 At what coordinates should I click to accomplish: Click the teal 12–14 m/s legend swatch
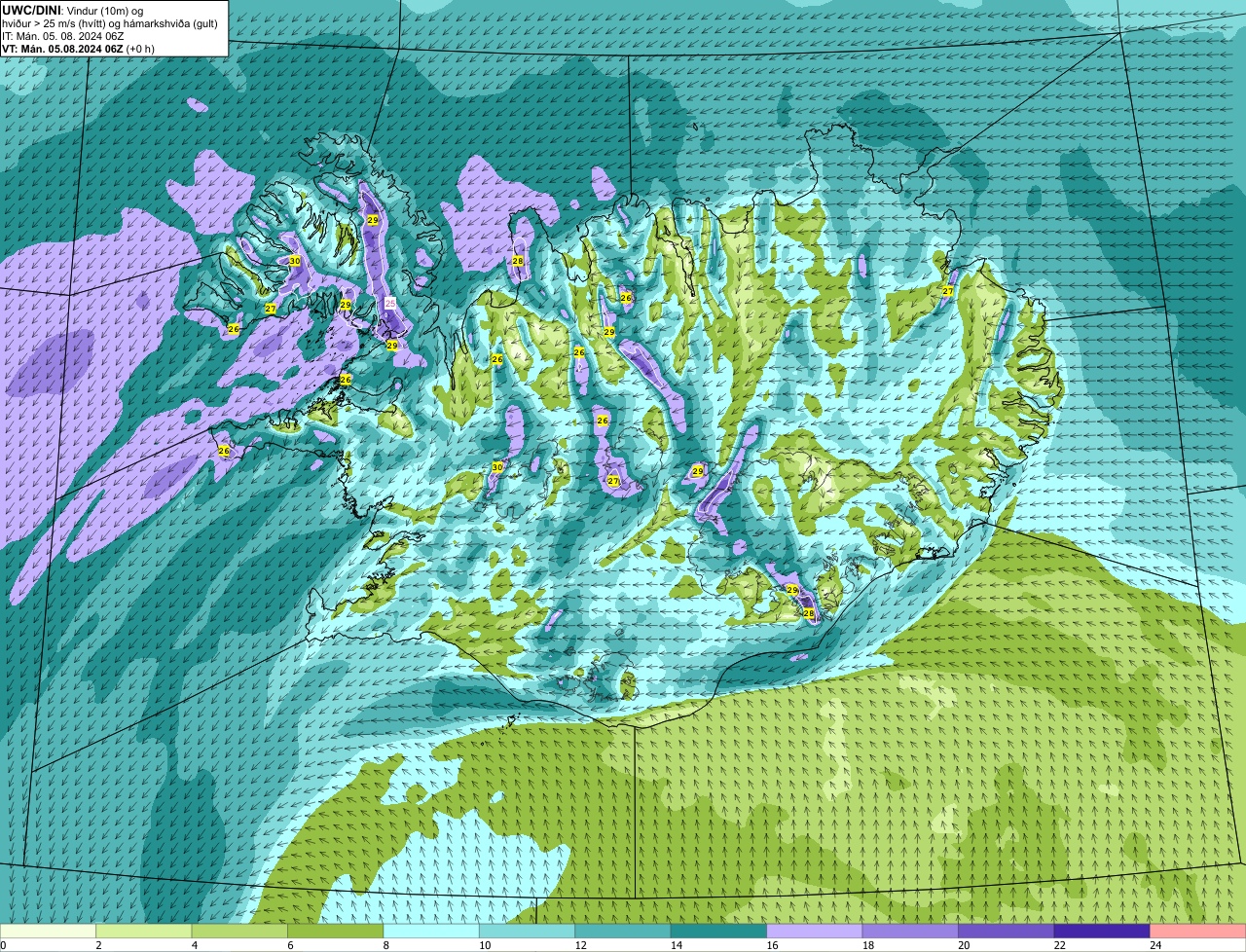[623, 932]
